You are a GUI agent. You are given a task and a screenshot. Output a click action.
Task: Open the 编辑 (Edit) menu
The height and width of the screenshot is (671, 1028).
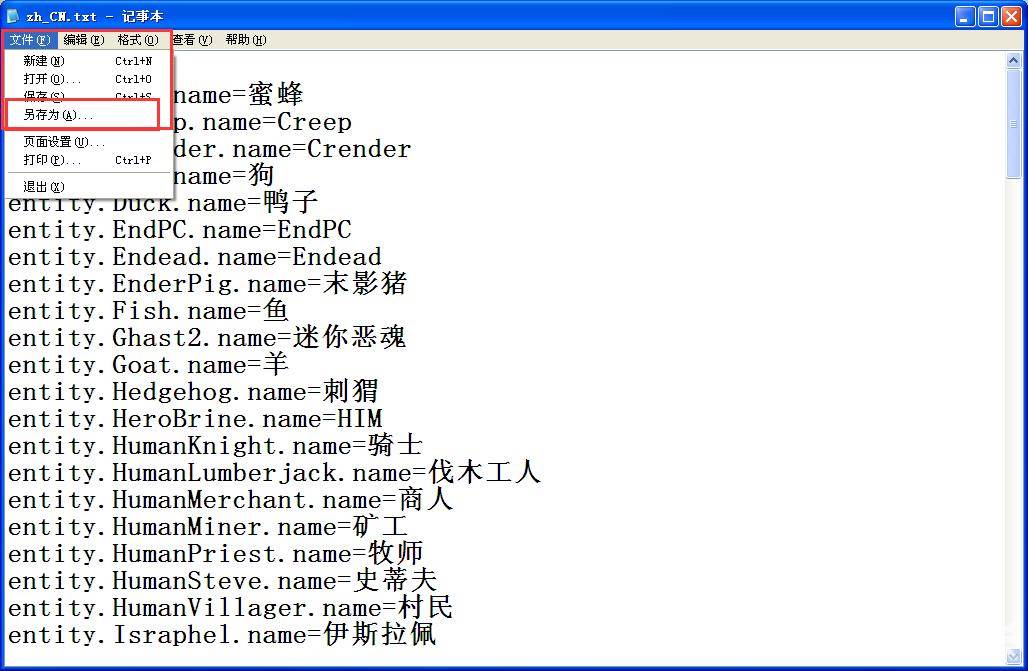pos(83,40)
